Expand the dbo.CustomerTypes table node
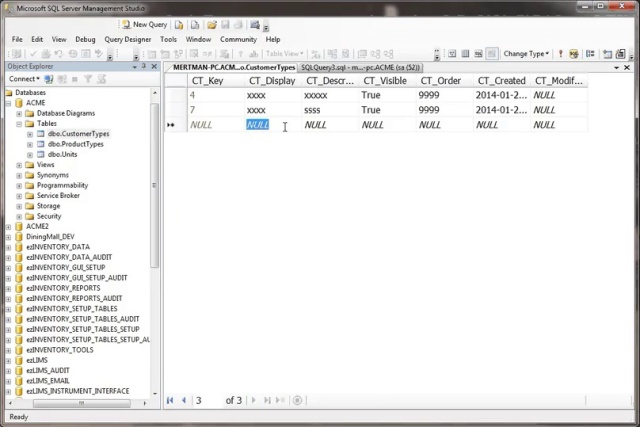This screenshot has height=427, width=640. tap(30, 134)
